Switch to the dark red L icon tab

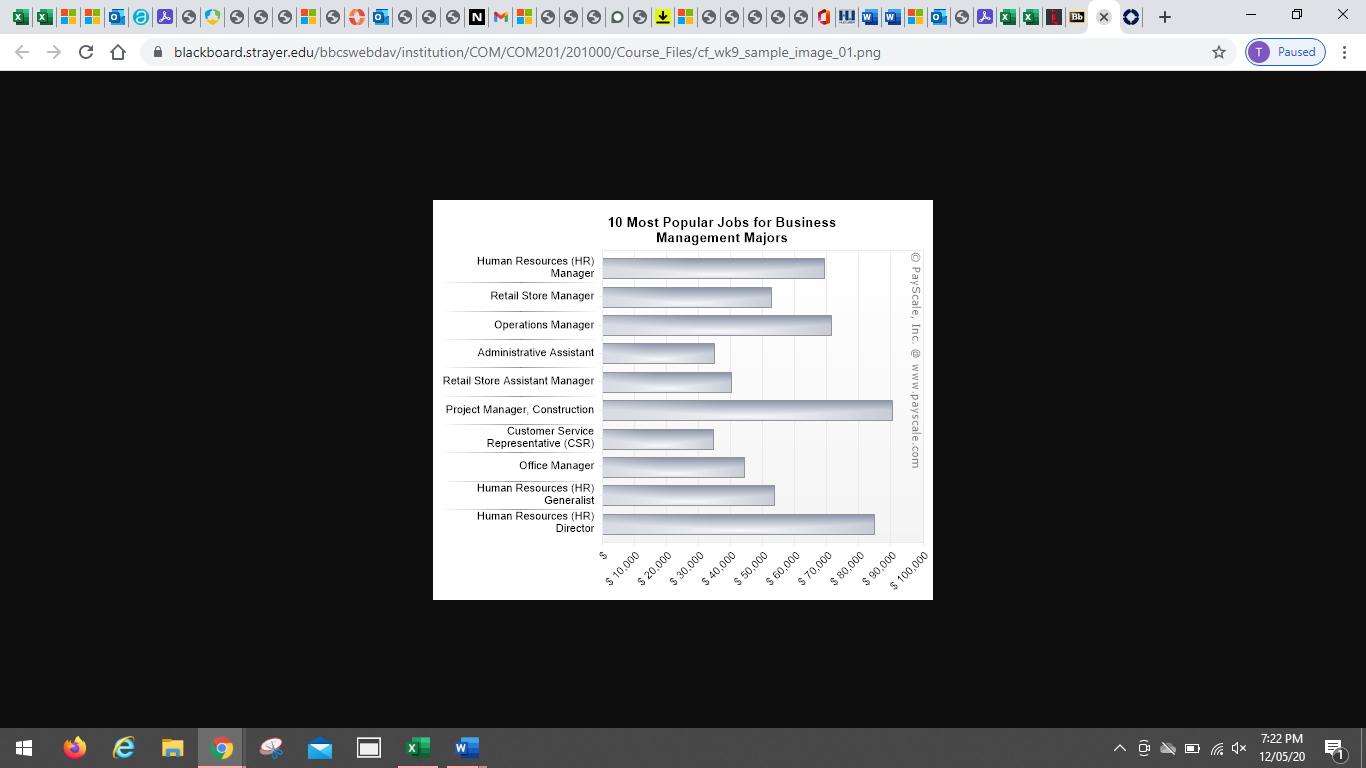click(1054, 17)
